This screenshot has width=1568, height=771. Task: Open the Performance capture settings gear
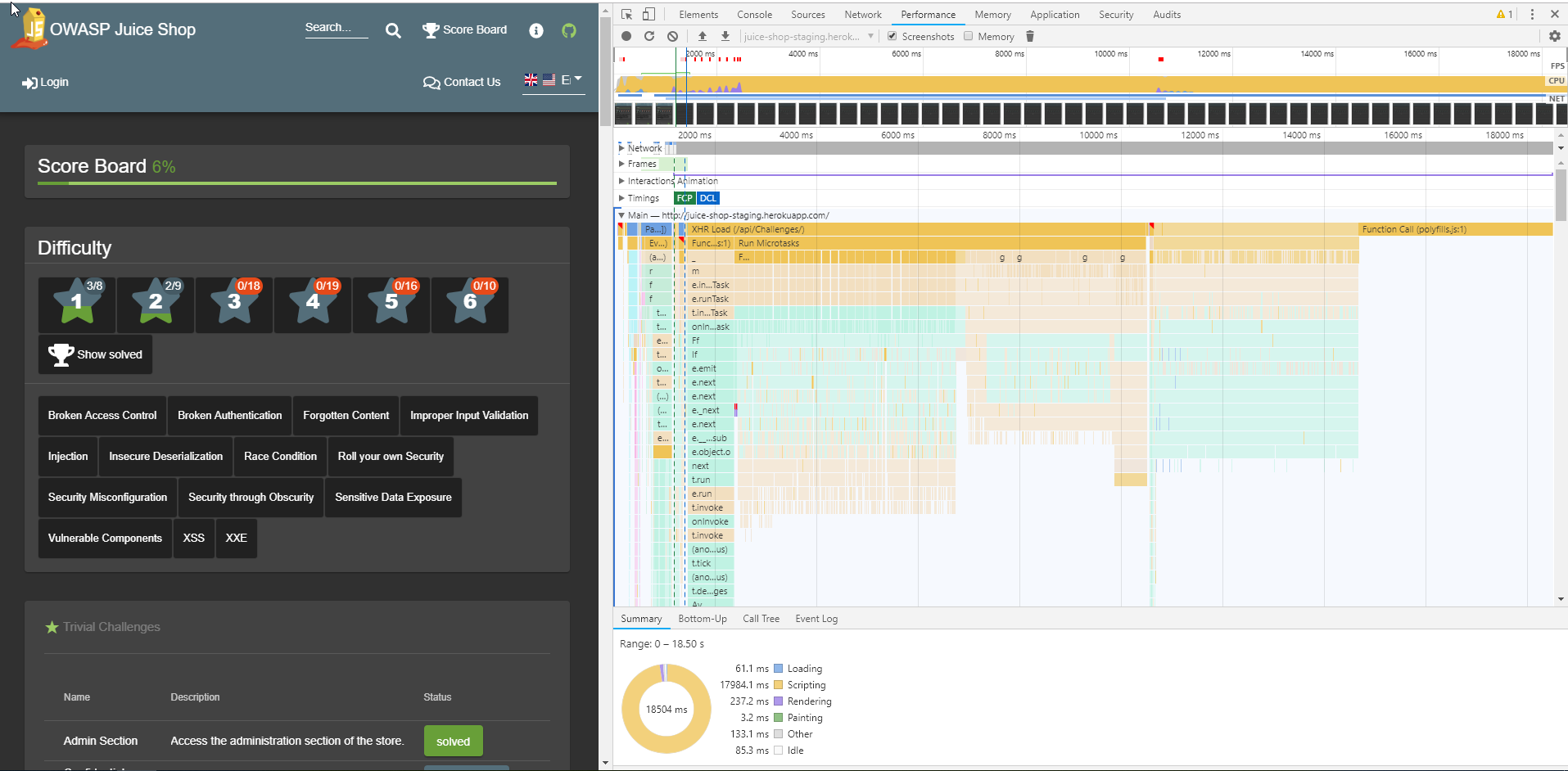[x=1555, y=36]
